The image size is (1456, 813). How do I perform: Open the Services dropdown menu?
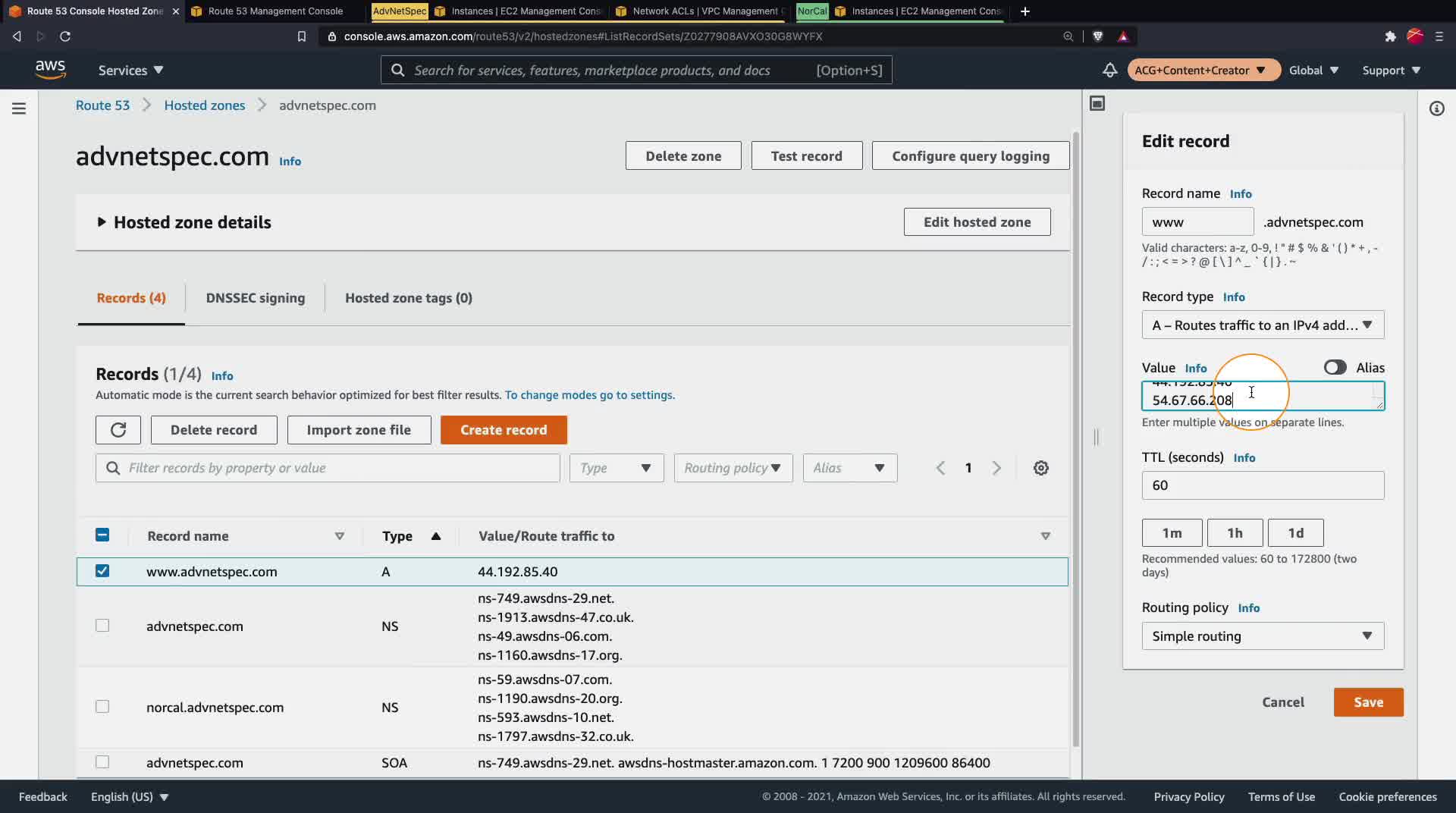pos(130,70)
